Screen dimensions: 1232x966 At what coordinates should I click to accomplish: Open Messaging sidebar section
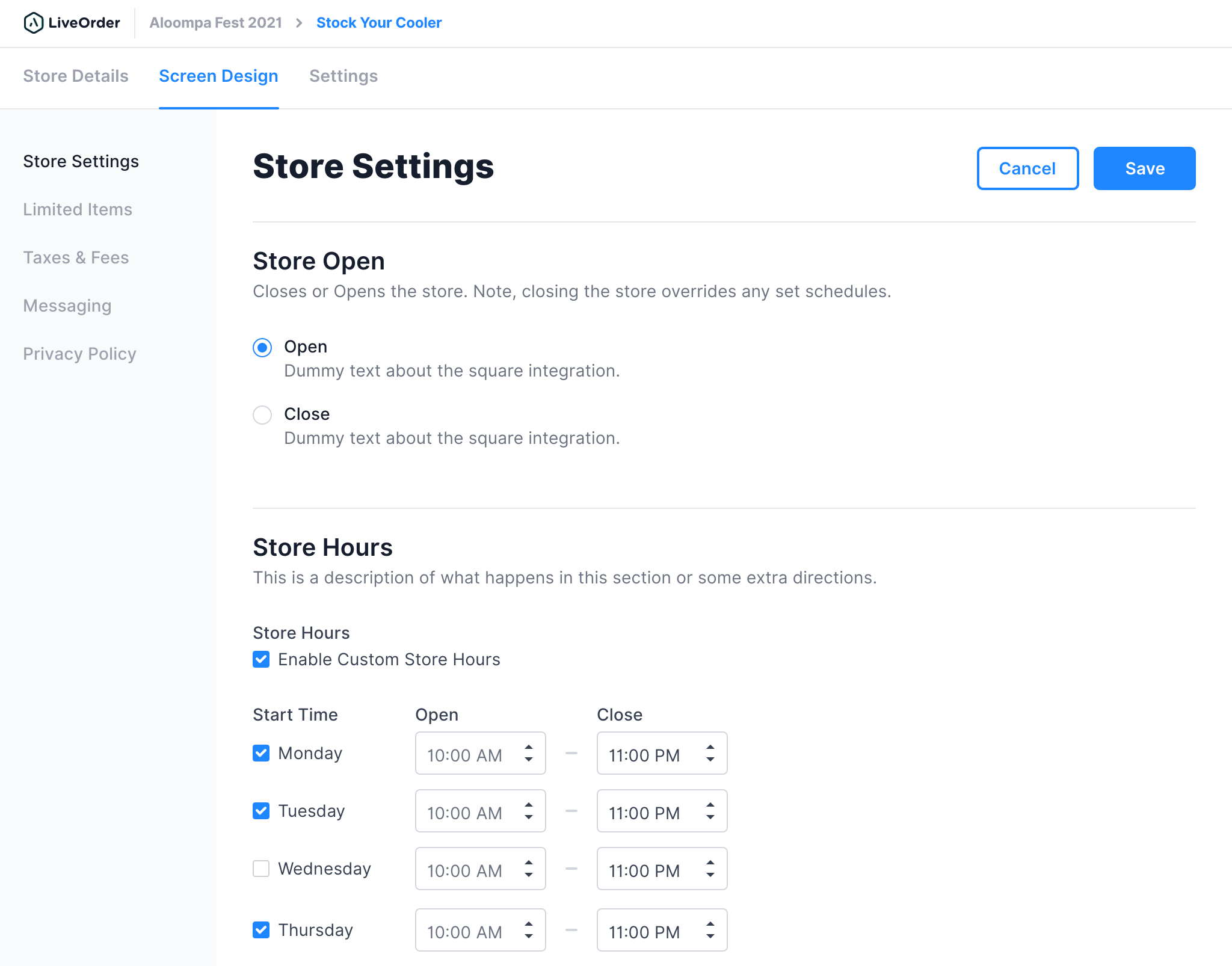[x=67, y=306]
